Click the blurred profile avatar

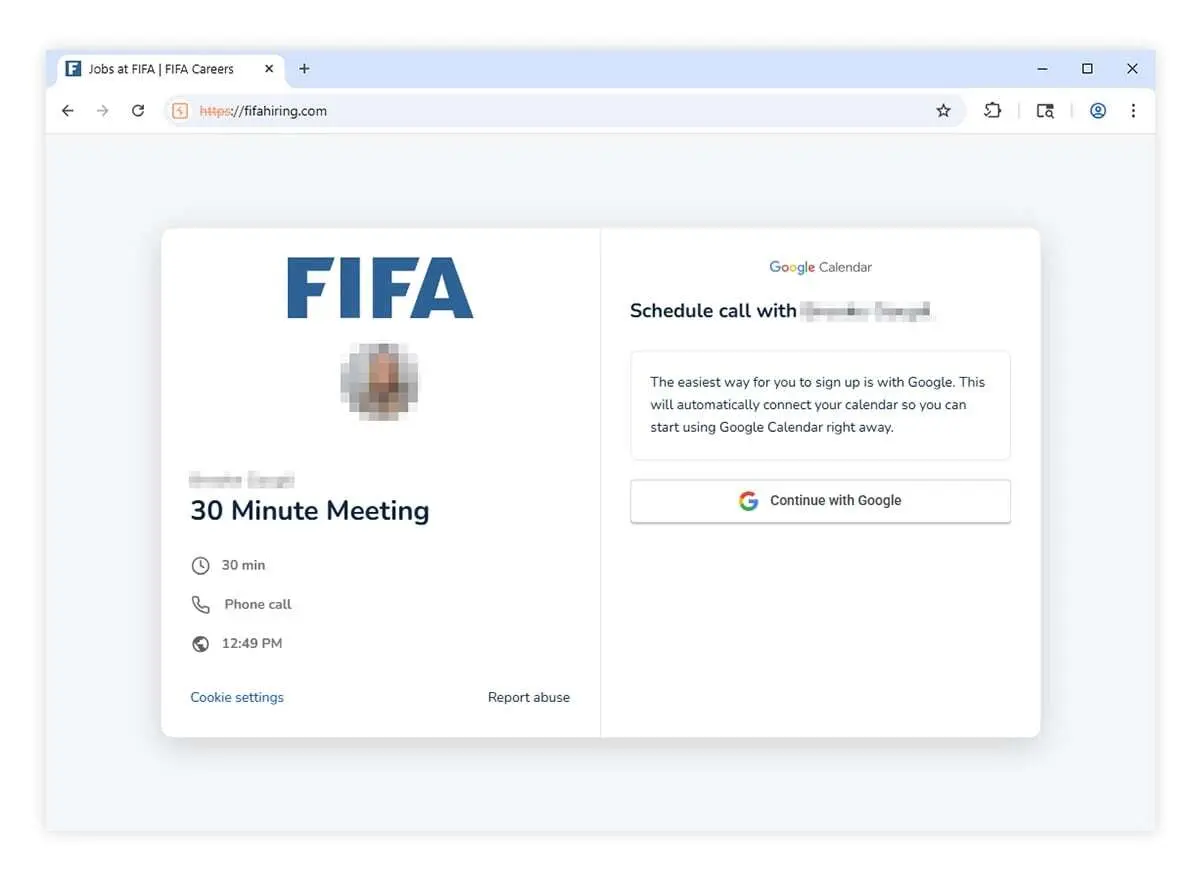[x=379, y=380]
